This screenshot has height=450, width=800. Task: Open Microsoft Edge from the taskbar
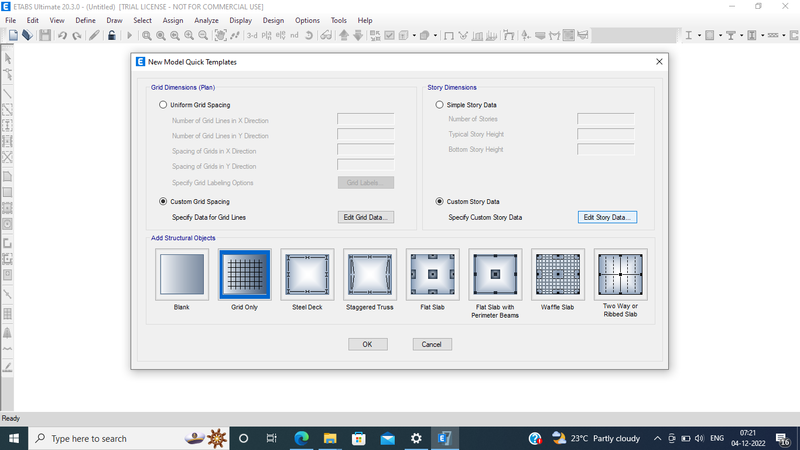pos(302,438)
